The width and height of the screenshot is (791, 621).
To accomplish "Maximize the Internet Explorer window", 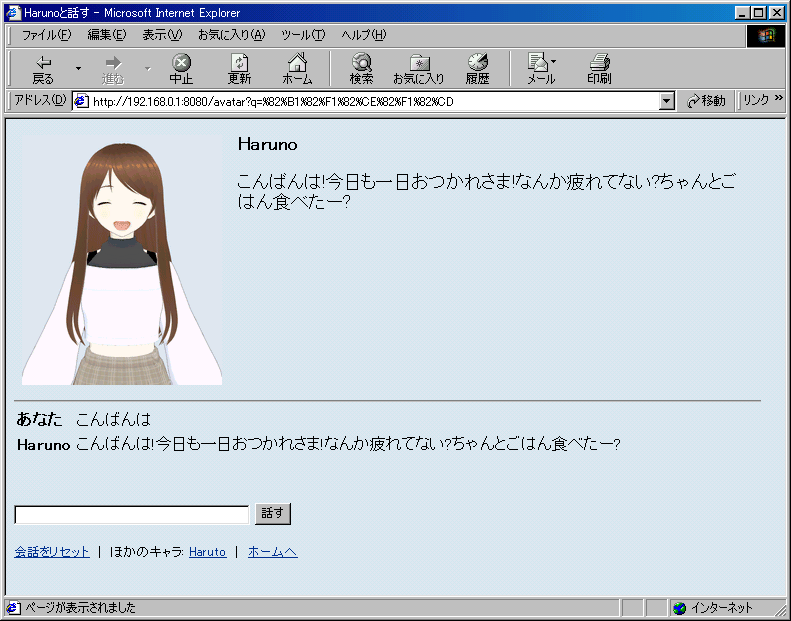I will point(758,13).
